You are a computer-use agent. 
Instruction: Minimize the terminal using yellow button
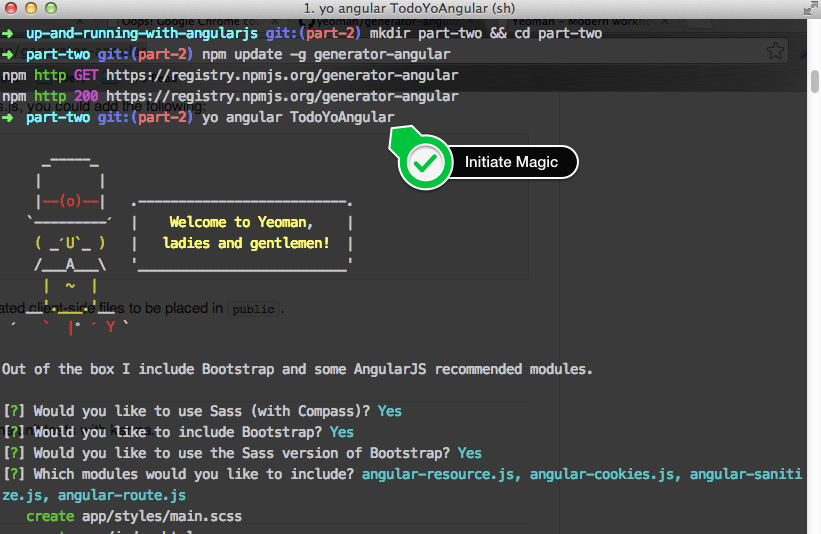(x=31, y=8)
